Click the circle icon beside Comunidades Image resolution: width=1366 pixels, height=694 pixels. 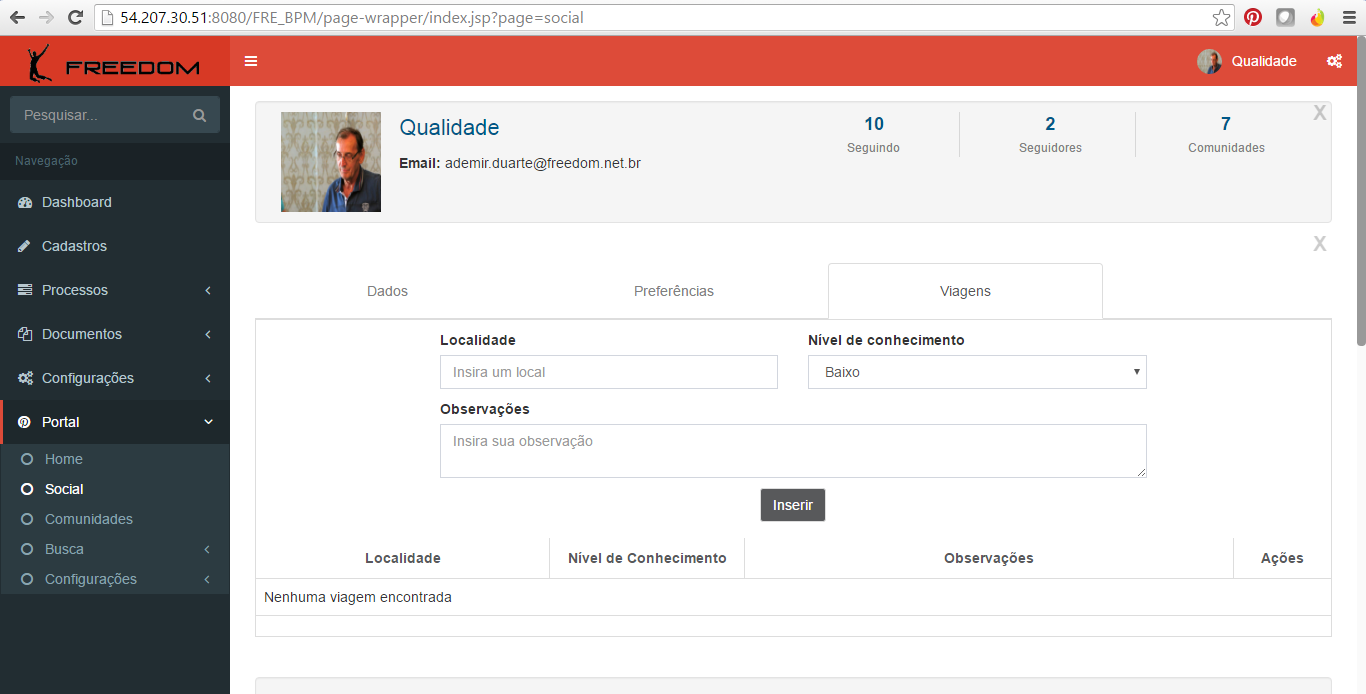[x=27, y=519]
